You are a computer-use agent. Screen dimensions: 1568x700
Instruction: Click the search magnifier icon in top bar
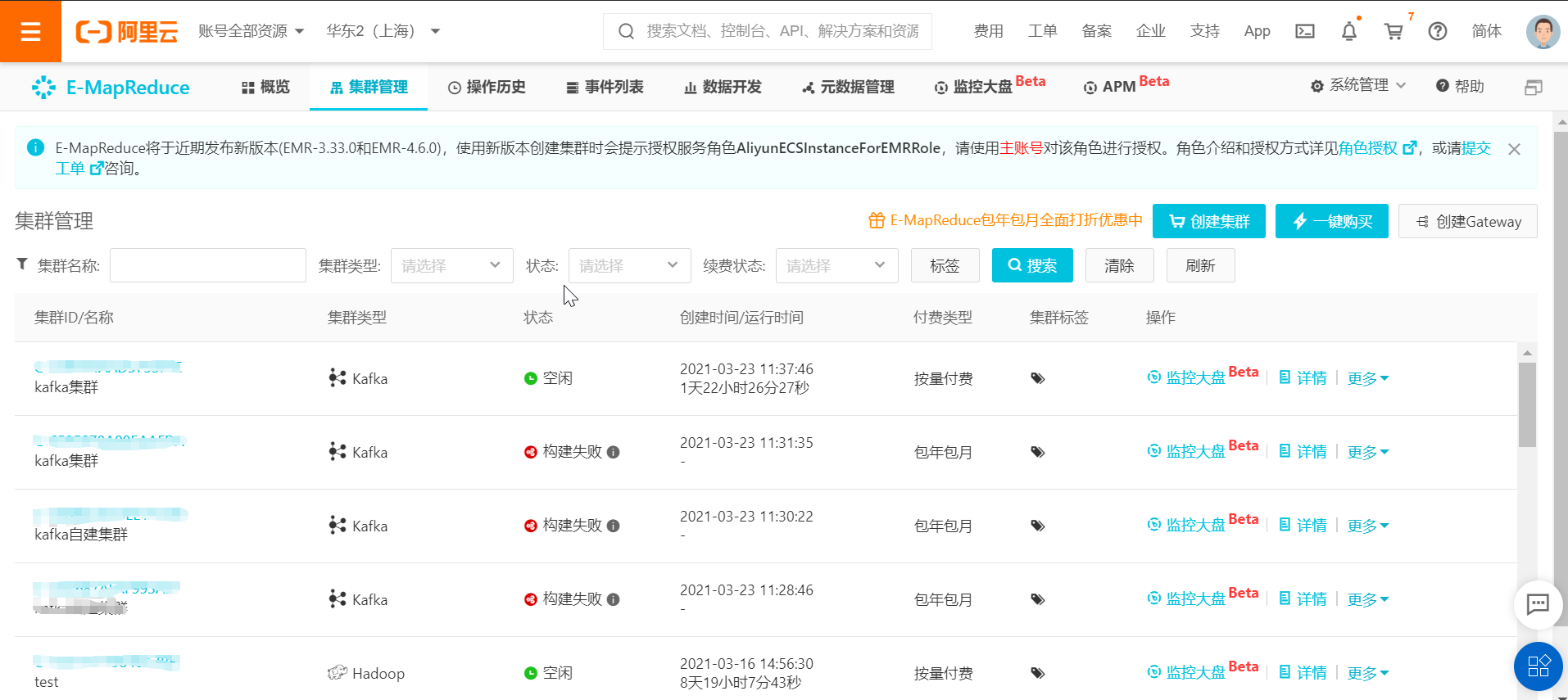point(627,31)
